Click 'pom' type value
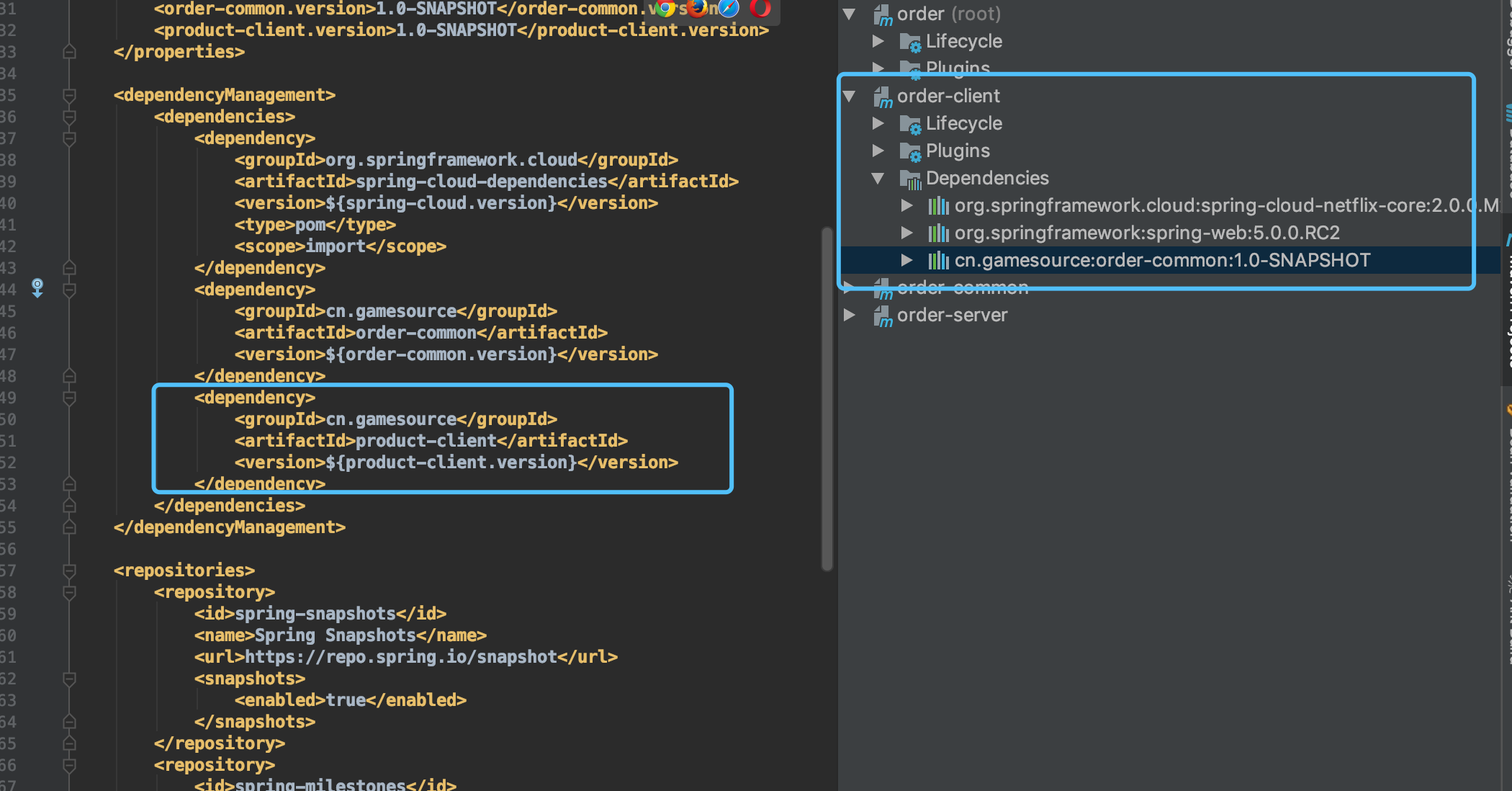 point(310,225)
